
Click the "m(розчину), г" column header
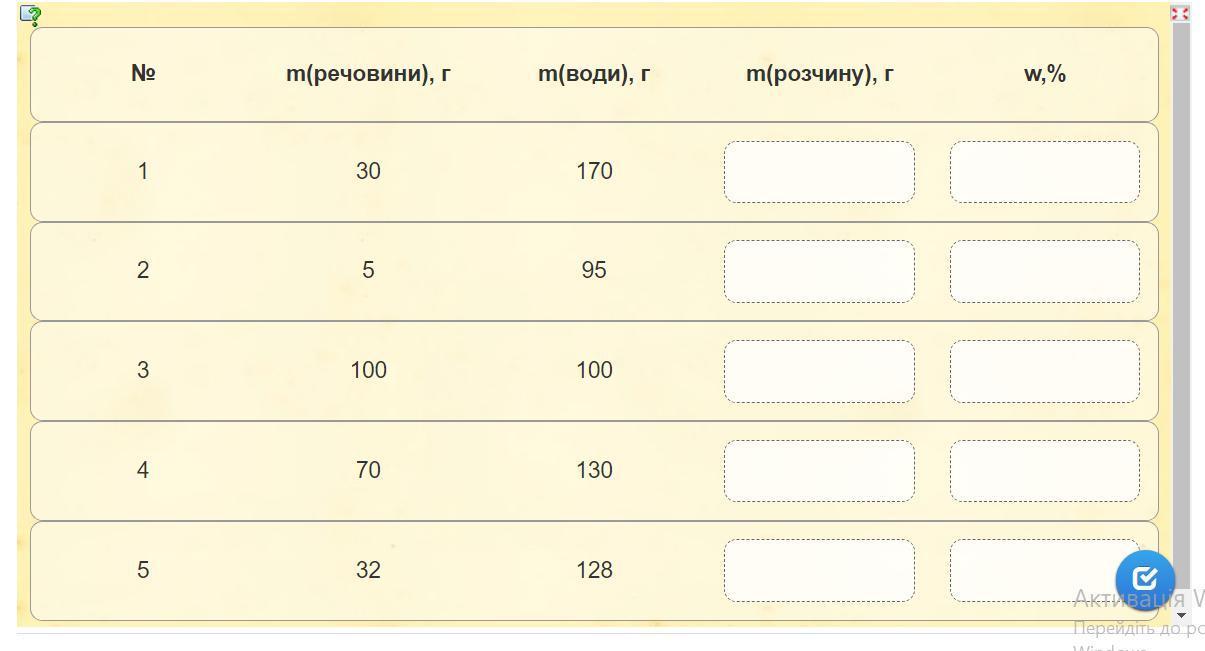pos(819,74)
